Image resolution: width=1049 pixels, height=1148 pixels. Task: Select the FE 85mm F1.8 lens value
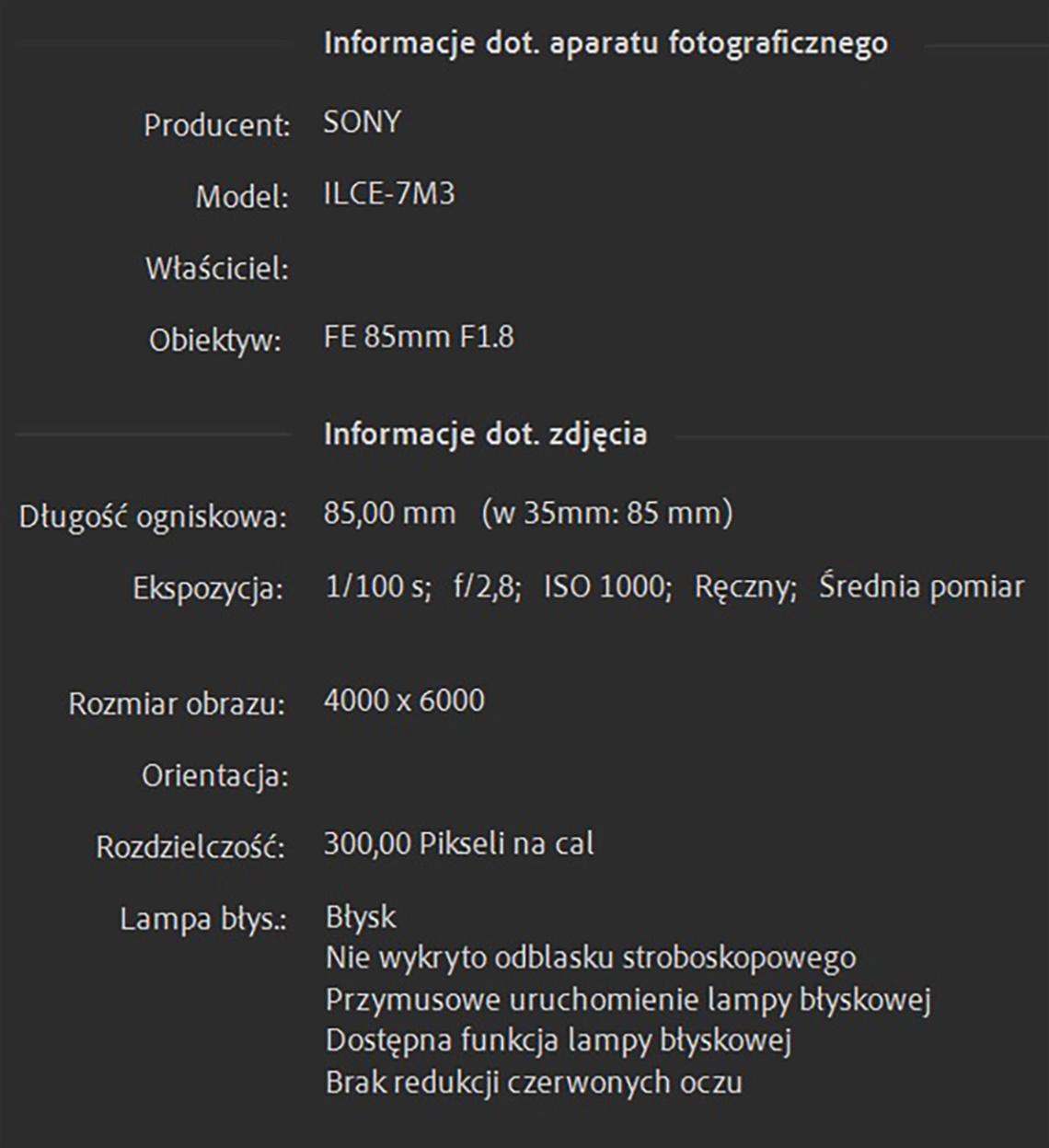point(419,337)
